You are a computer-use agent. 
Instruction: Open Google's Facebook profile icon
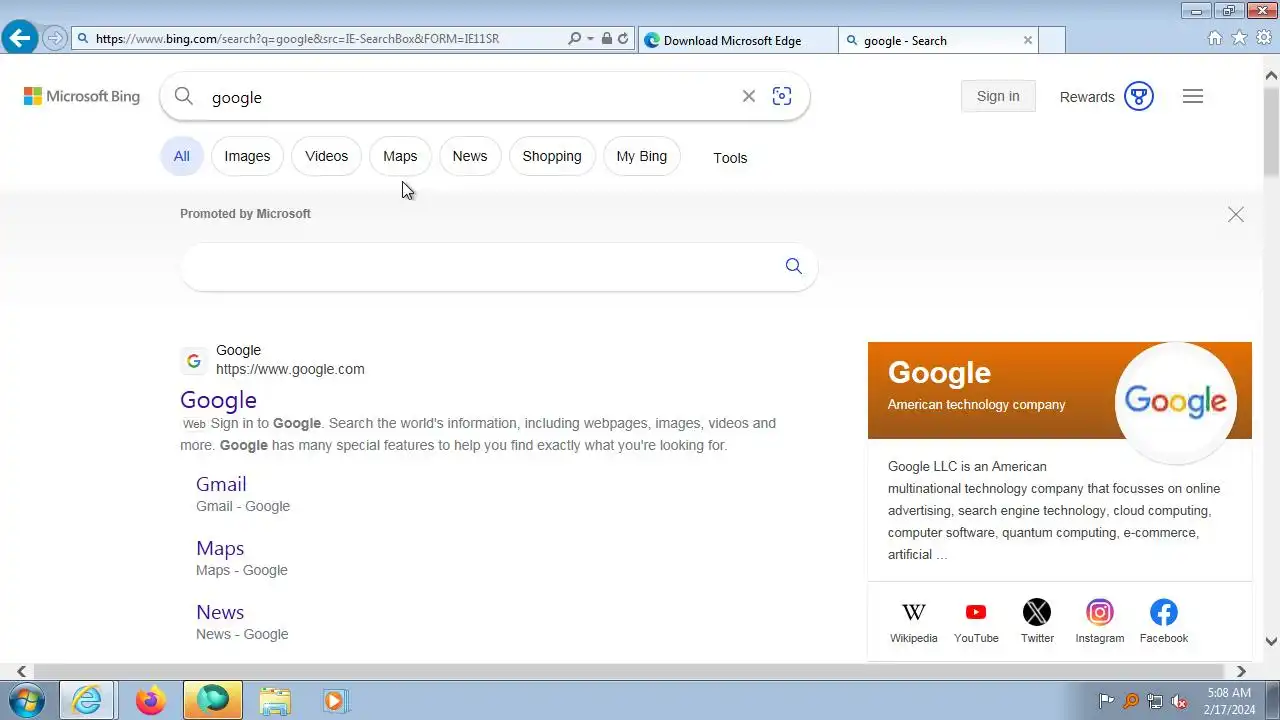click(1164, 612)
